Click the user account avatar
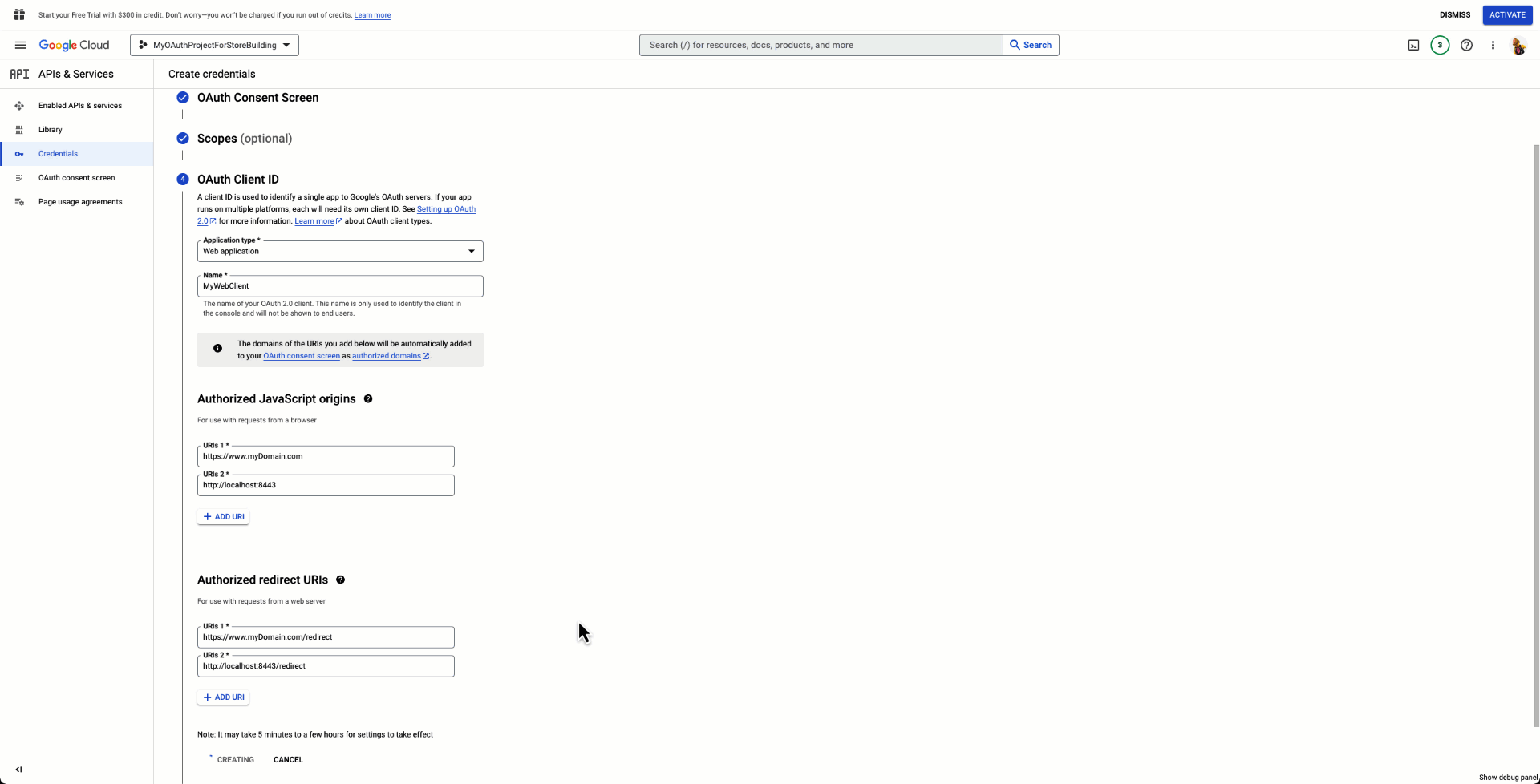 tap(1518, 46)
